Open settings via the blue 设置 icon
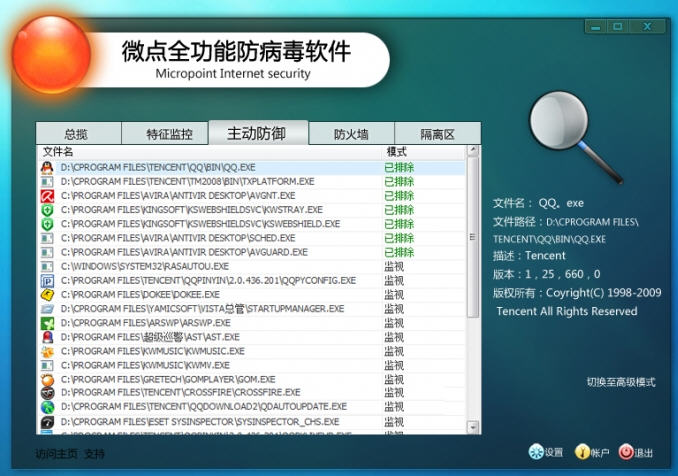This screenshot has width=678, height=476. coord(536,452)
